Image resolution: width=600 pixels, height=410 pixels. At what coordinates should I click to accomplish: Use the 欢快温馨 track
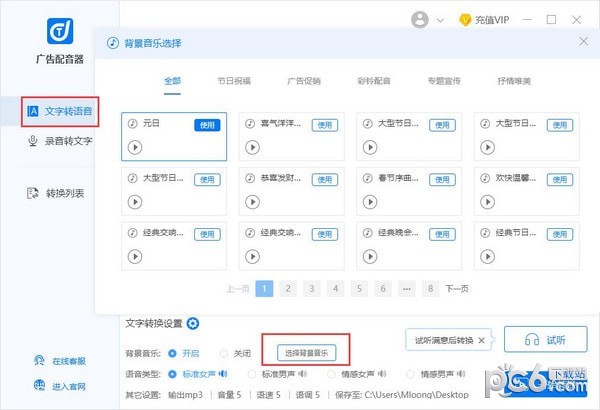tap(560, 180)
